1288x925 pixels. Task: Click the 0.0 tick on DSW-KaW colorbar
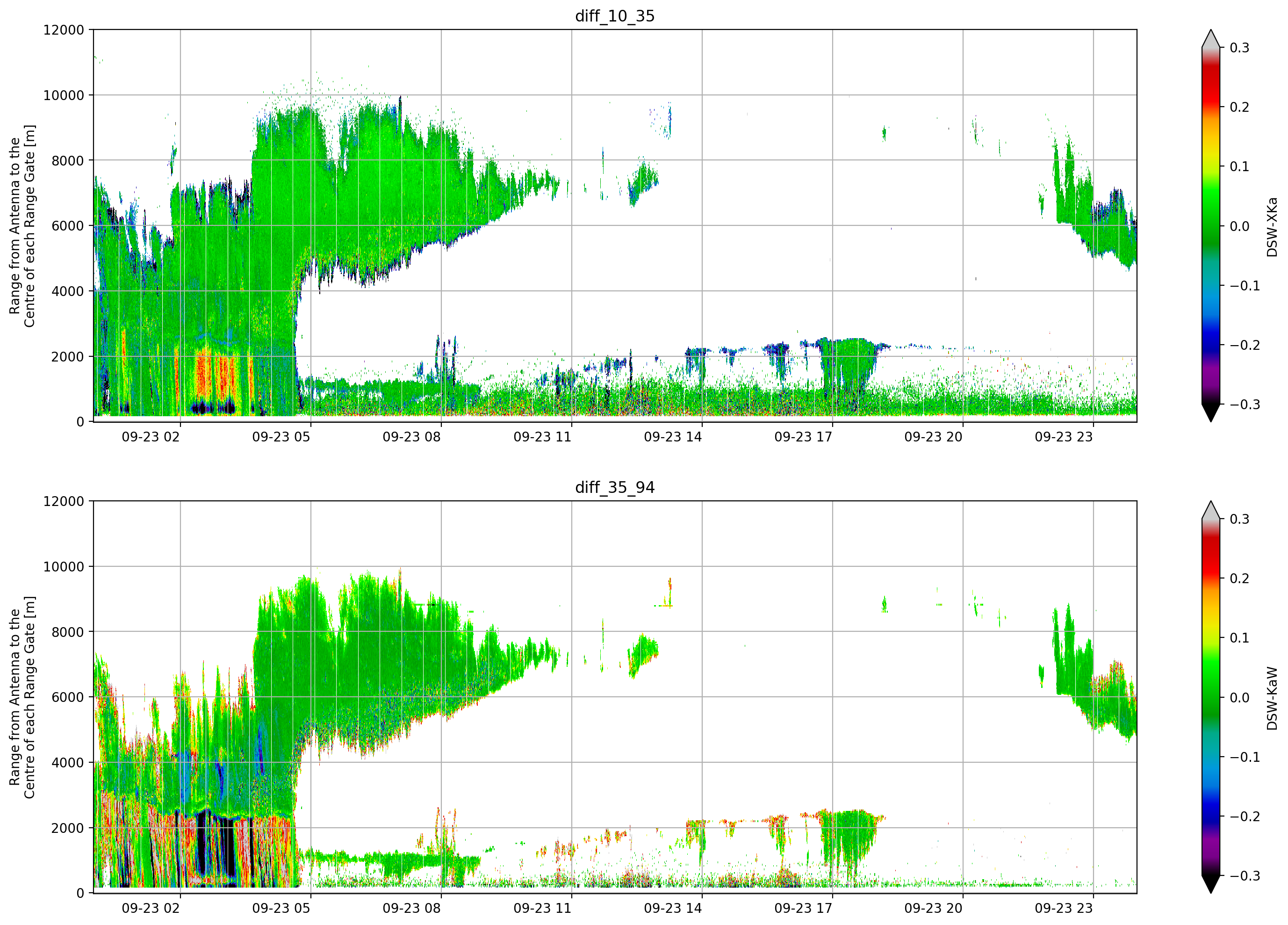click(x=1240, y=698)
